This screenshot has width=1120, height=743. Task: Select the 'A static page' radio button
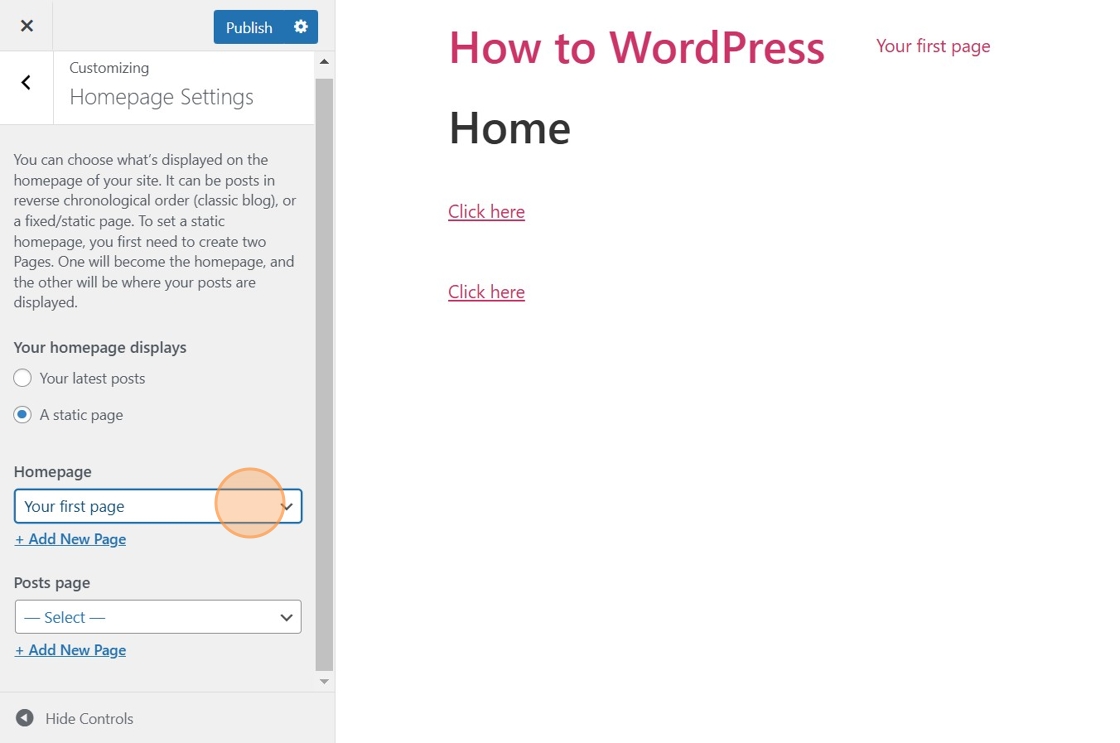23,414
